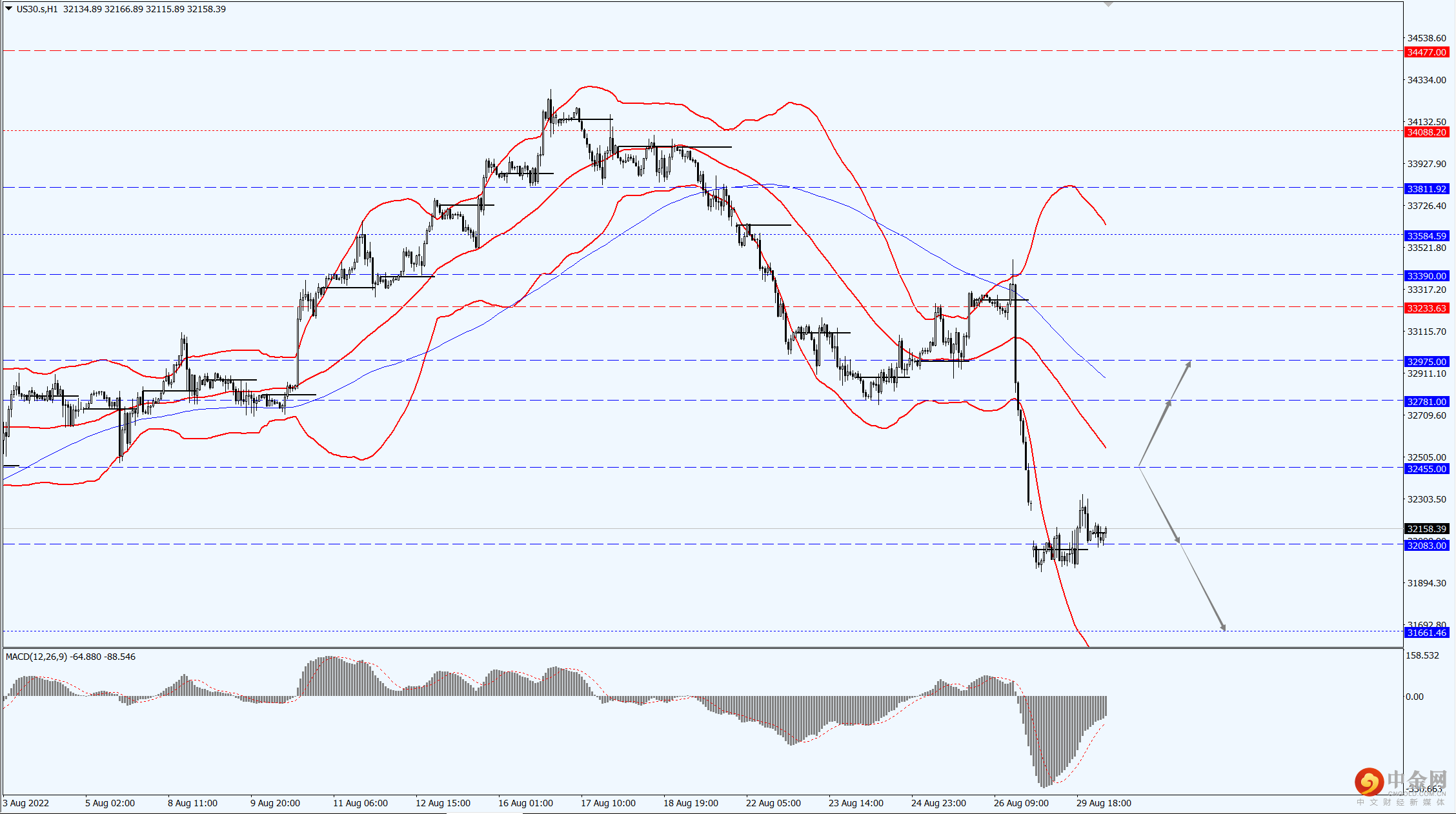Select the red 34477.00 price label
The height and width of the screenshot is (814, 1456).
1426,52
